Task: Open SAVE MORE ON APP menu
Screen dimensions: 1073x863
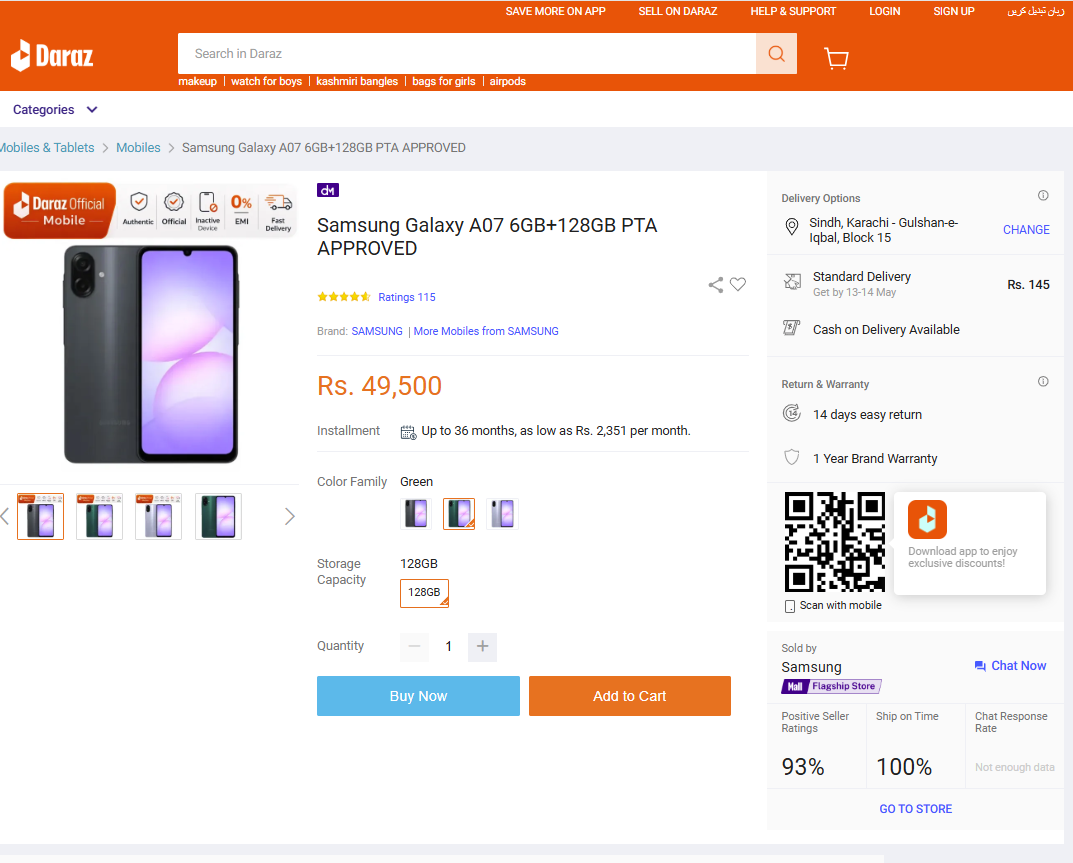Action: coord(555,11)
